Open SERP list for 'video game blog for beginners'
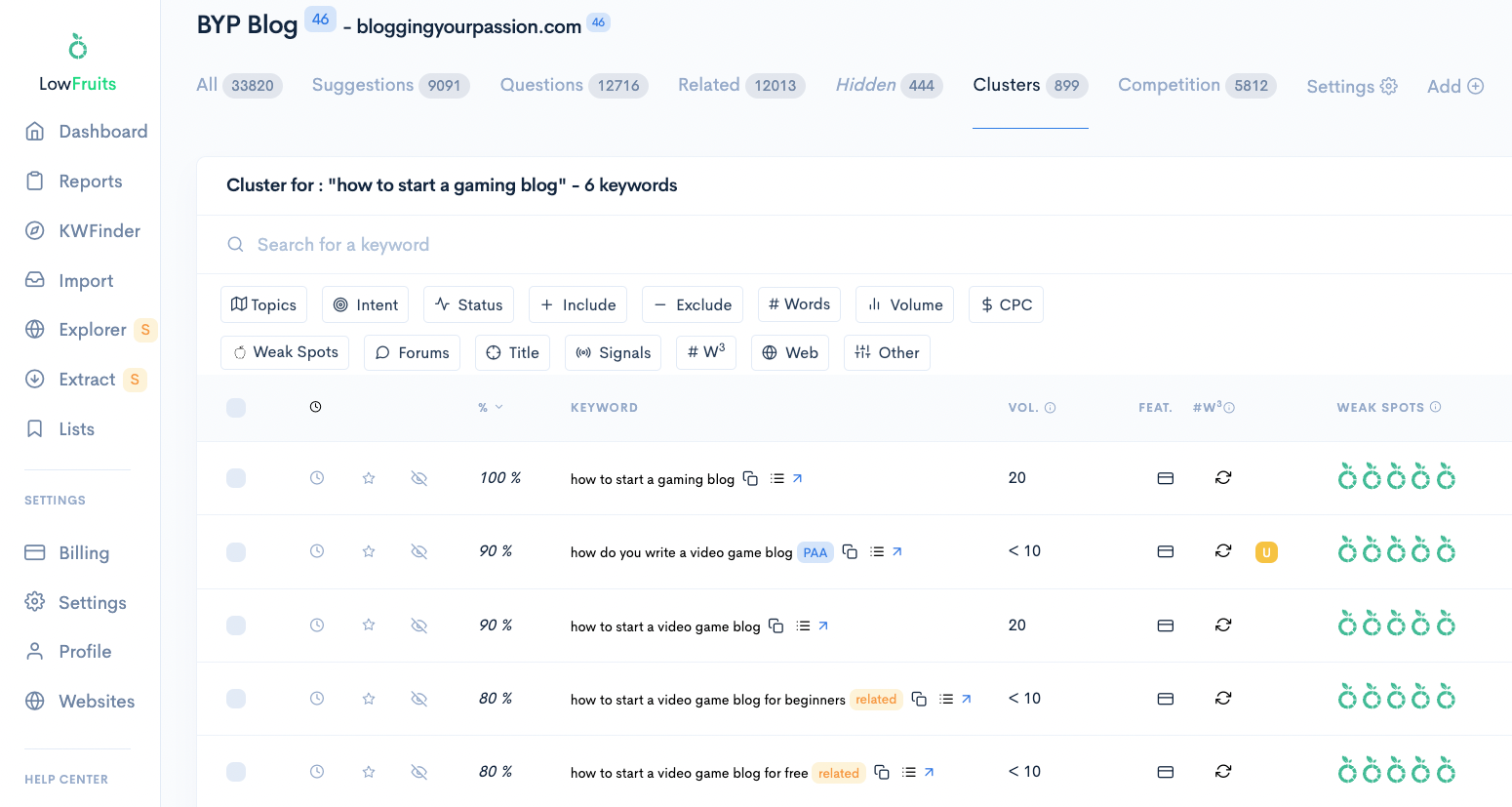This screenshot has width=1512, height=807. pyautogui.click(x=946, y=699)
